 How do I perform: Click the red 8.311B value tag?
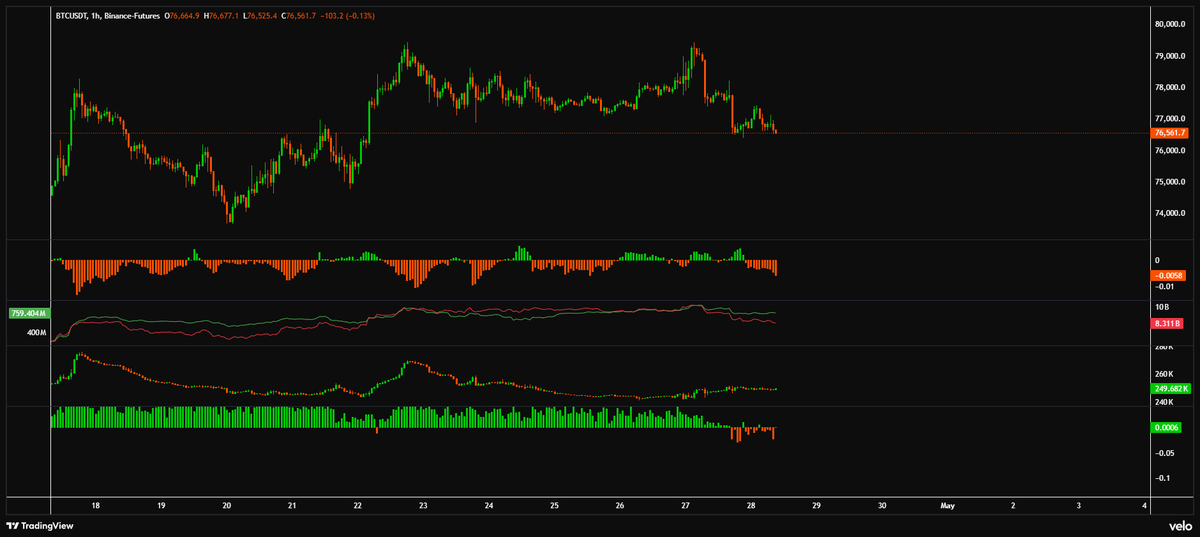[x=1168, y=324]
